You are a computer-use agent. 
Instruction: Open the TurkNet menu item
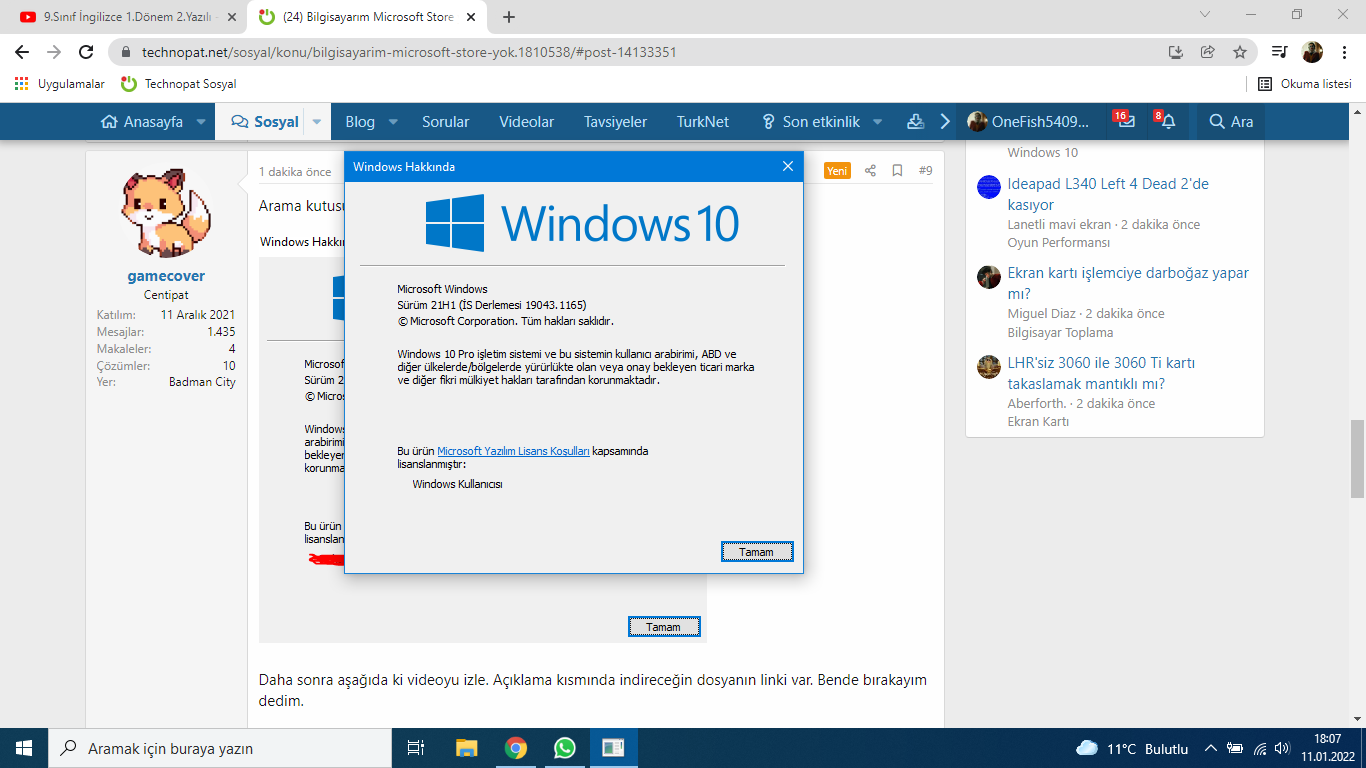tap(703, 122)
